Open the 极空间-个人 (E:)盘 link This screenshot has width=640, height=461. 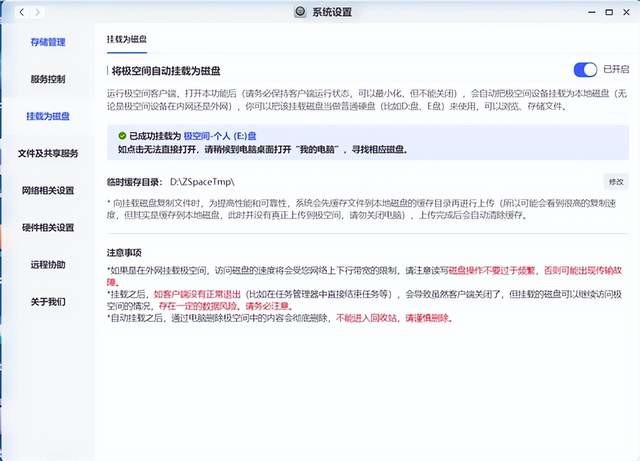220,136
